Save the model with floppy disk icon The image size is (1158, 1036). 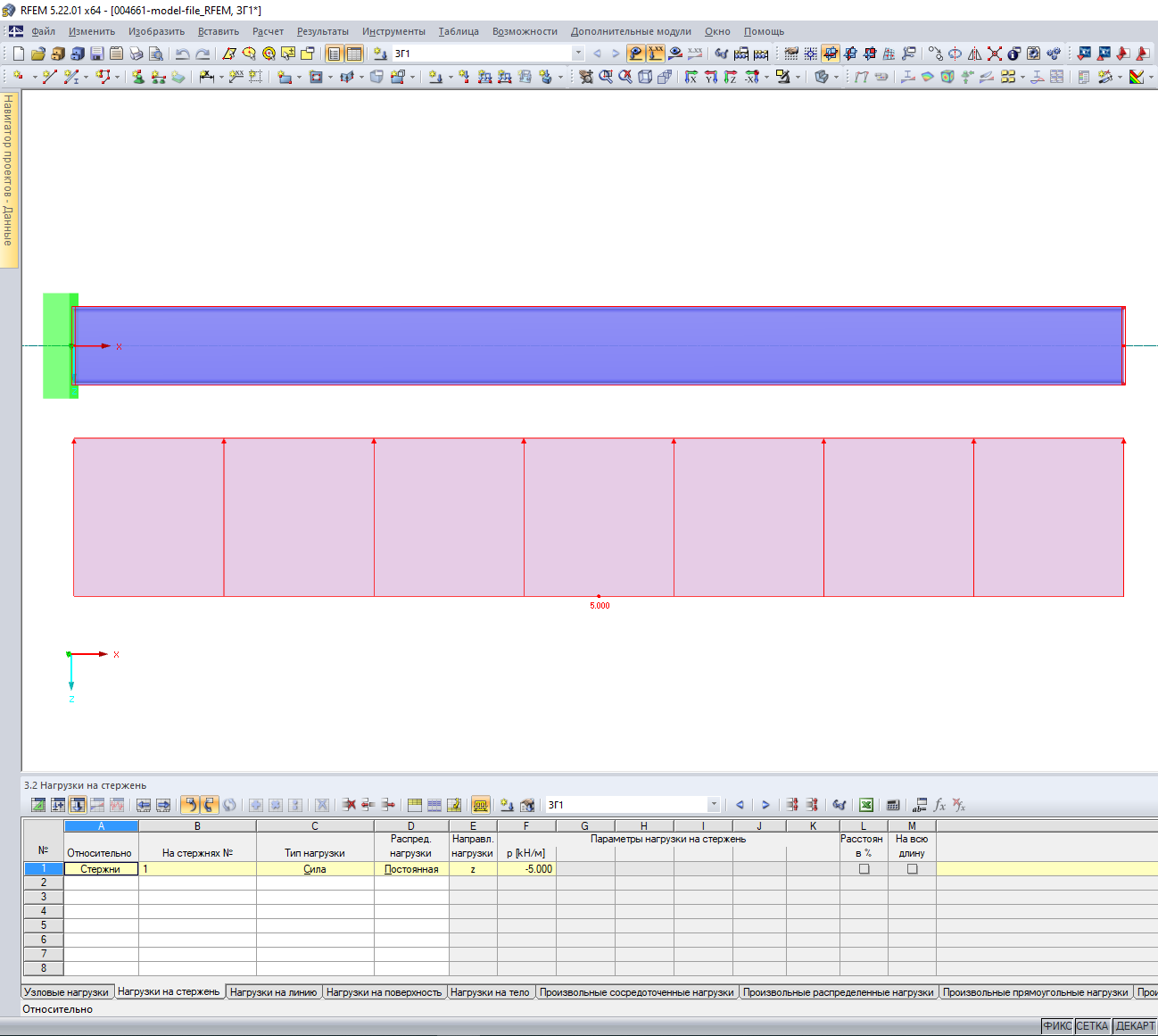coord(97,54)
